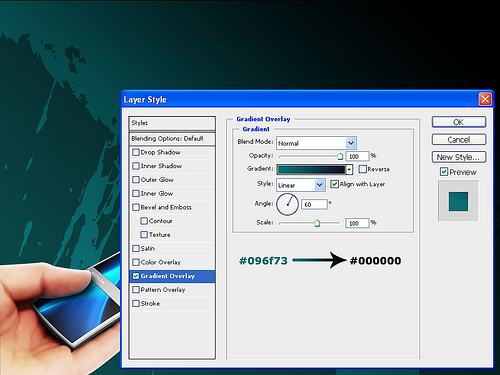Screen dimensions: 500x375
Task: Select the Gradient Overlay row label
Action: [x=168, y=276]
